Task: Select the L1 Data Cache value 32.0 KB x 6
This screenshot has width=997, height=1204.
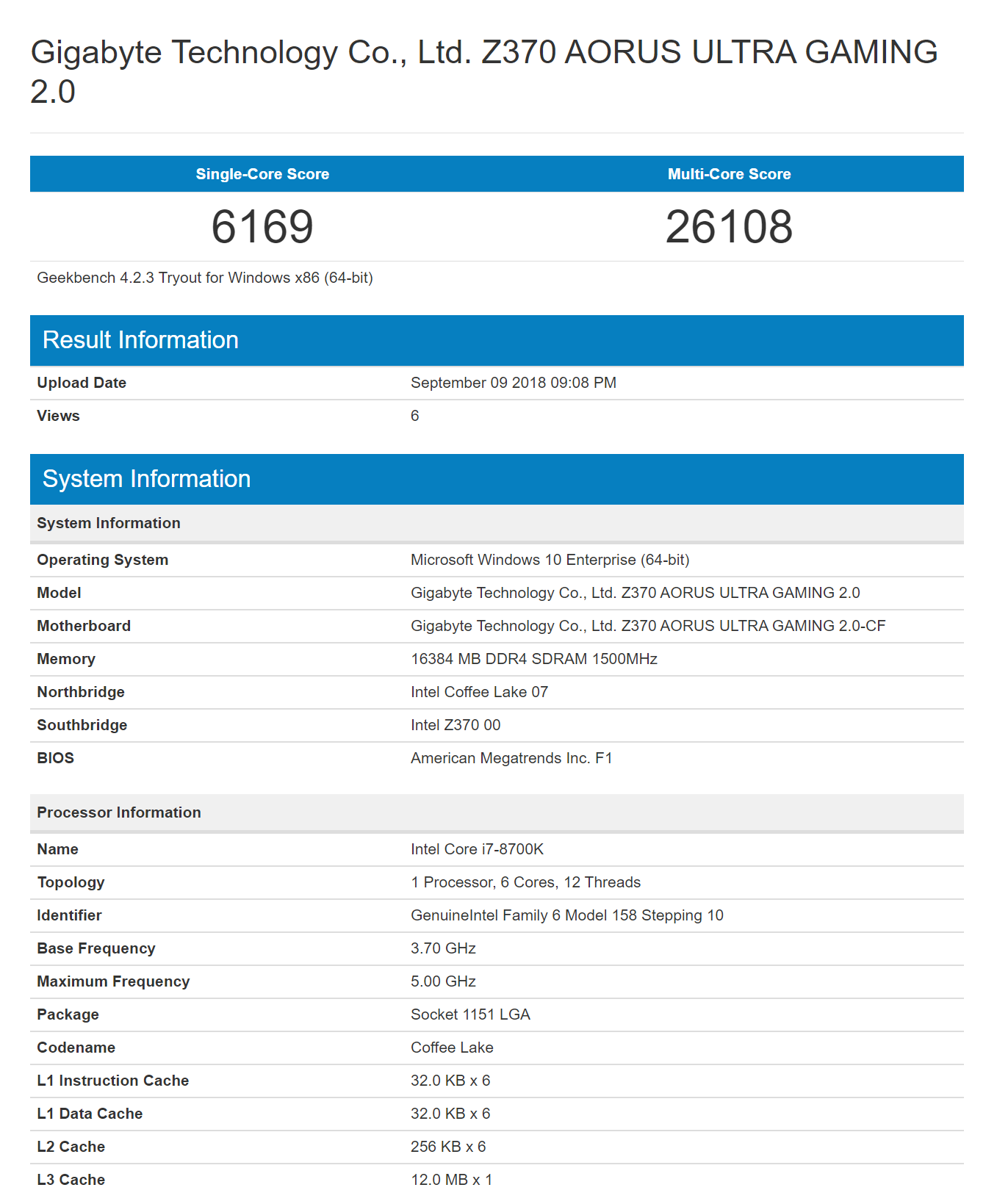Action: 450,1114
